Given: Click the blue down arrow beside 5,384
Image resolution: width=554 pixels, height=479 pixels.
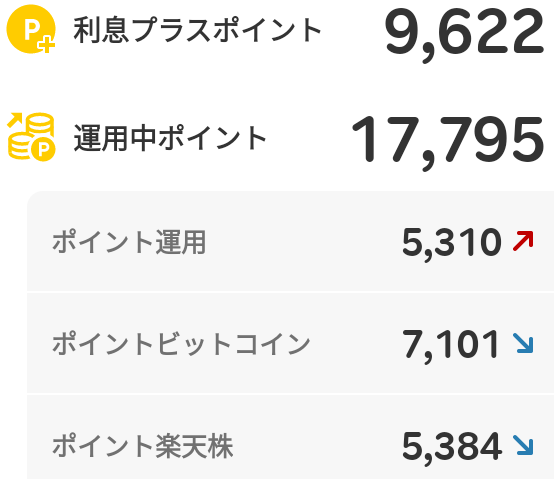Looking at the screenshot, I should (x=523, y=445).
